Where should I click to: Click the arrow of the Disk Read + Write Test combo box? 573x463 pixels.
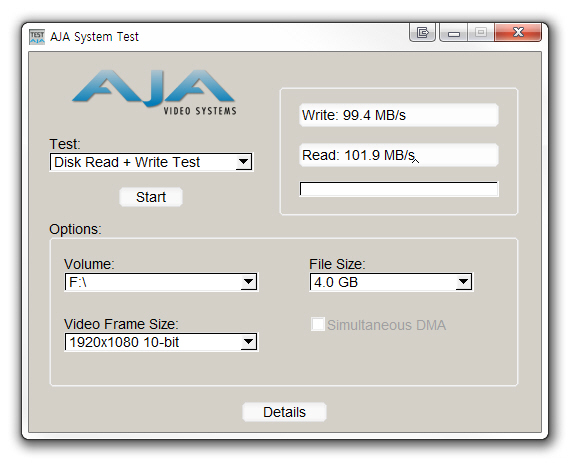pyautogui.click(x=243, y=162)
